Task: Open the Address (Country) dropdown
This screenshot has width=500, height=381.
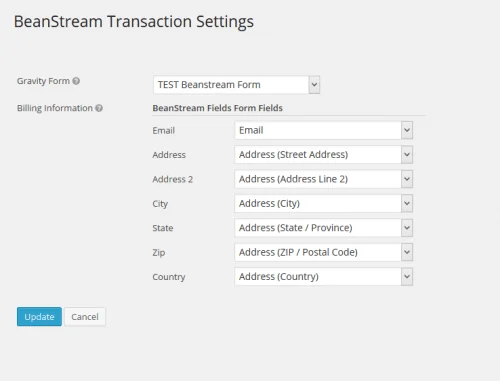Action: coord(323,276)
